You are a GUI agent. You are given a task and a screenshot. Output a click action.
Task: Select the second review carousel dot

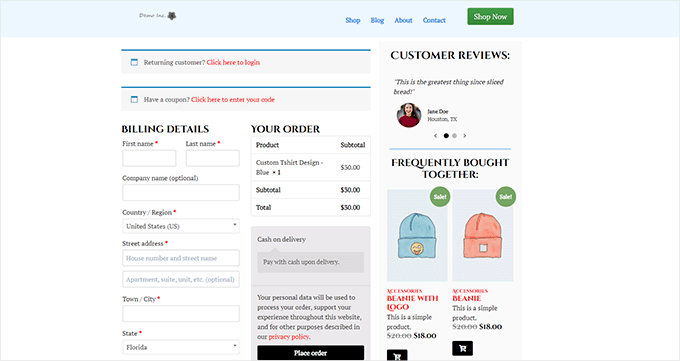coord(454,136)
